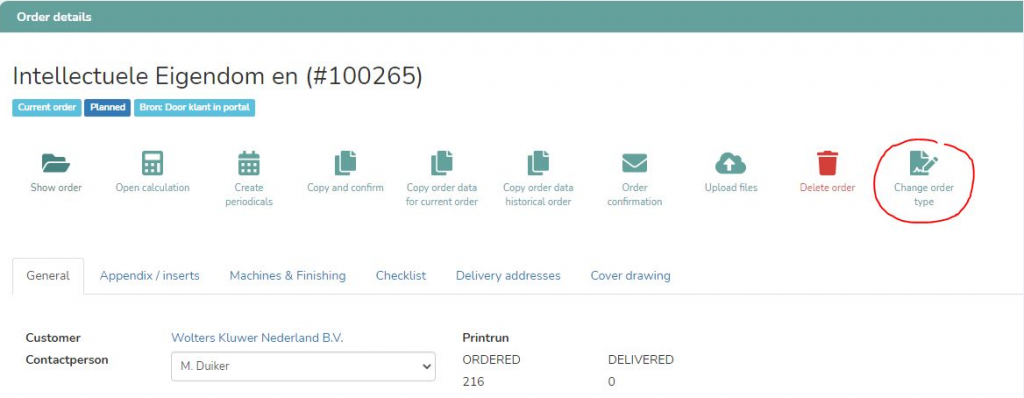1024x398 pixels.
Task: Expand the Contactperson dropdown showing M. Duiker
Action: coord(303,367)
